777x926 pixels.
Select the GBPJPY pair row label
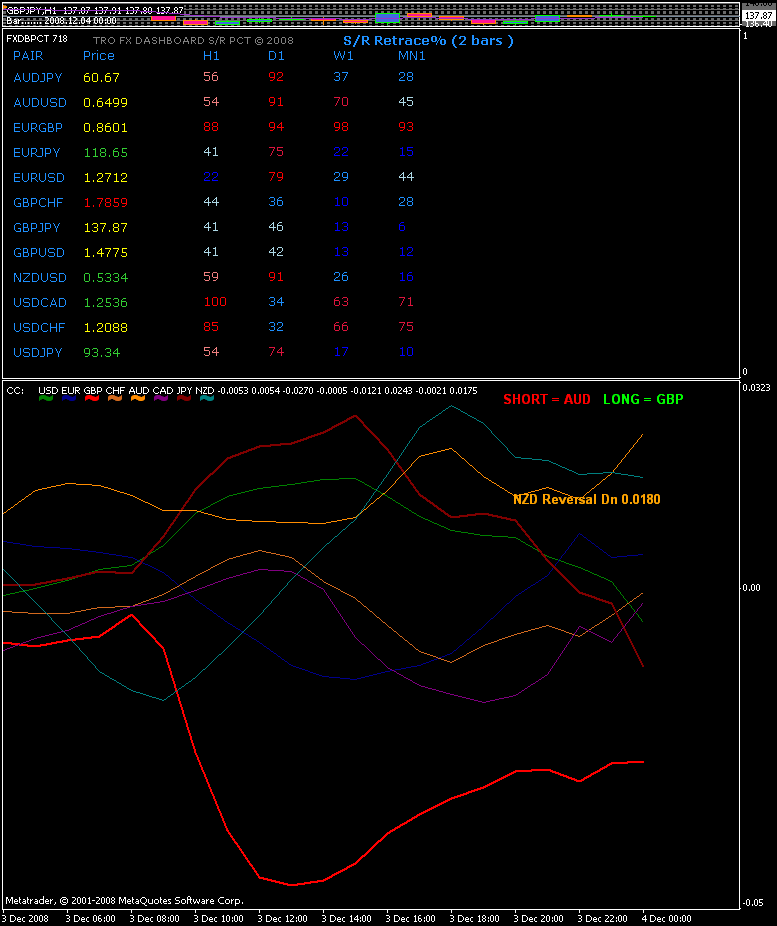[37, 227]
